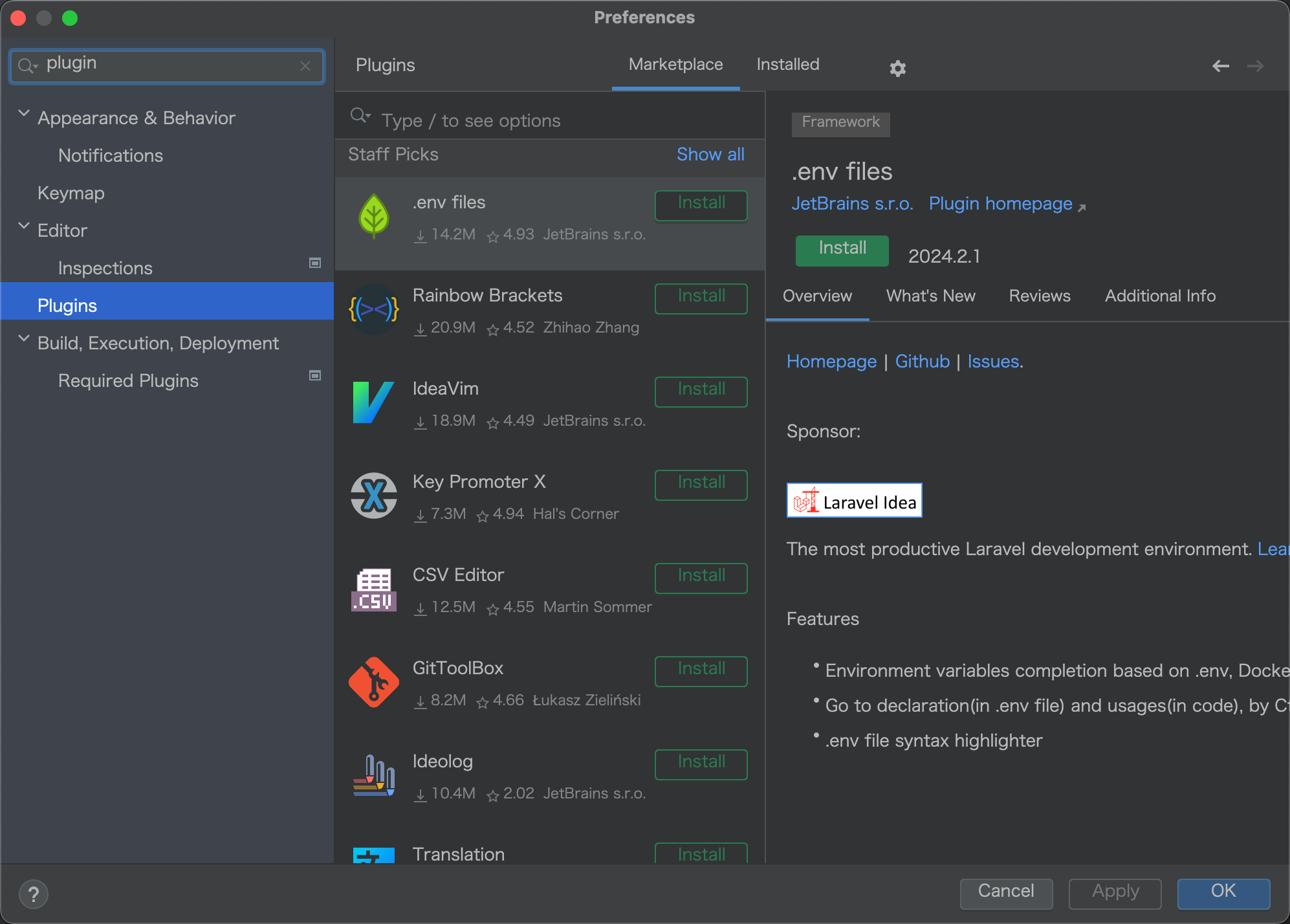Select the Ideolog entry title
This screenshot has width=1290, height=924.
(443, 762)
